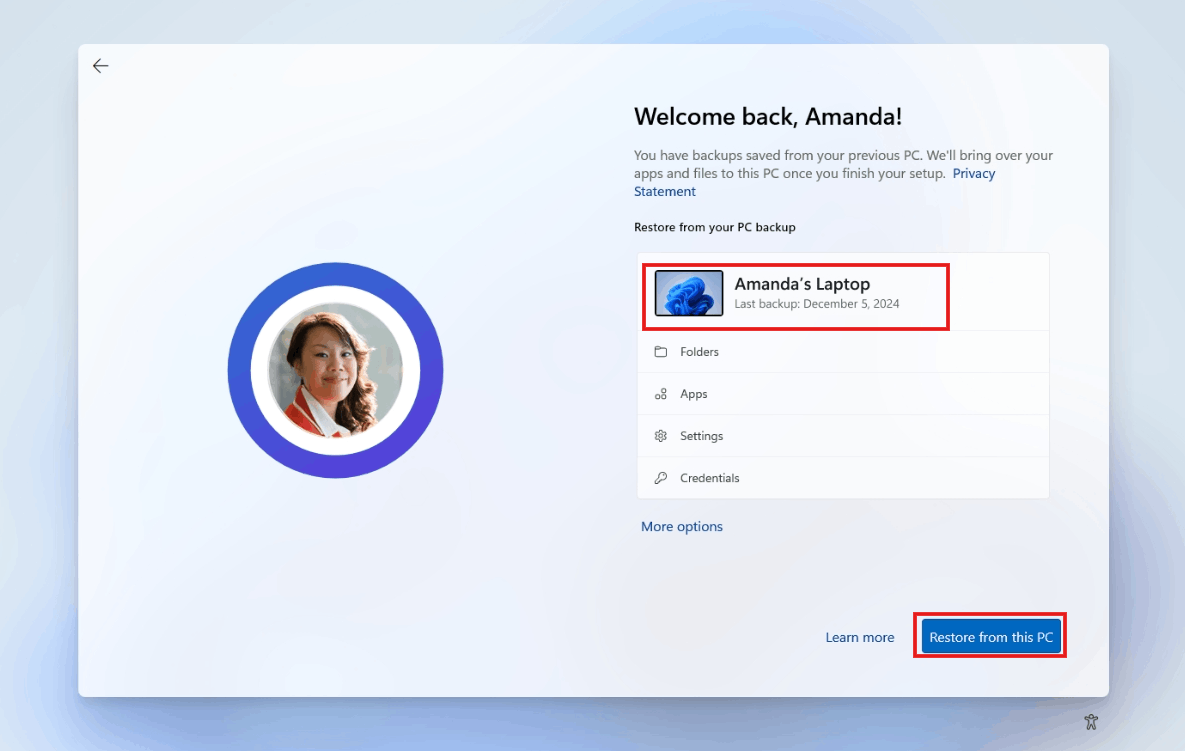
Task: Select the Amanda's Laptop device thumbnail
Action: (x=688, y=293)
